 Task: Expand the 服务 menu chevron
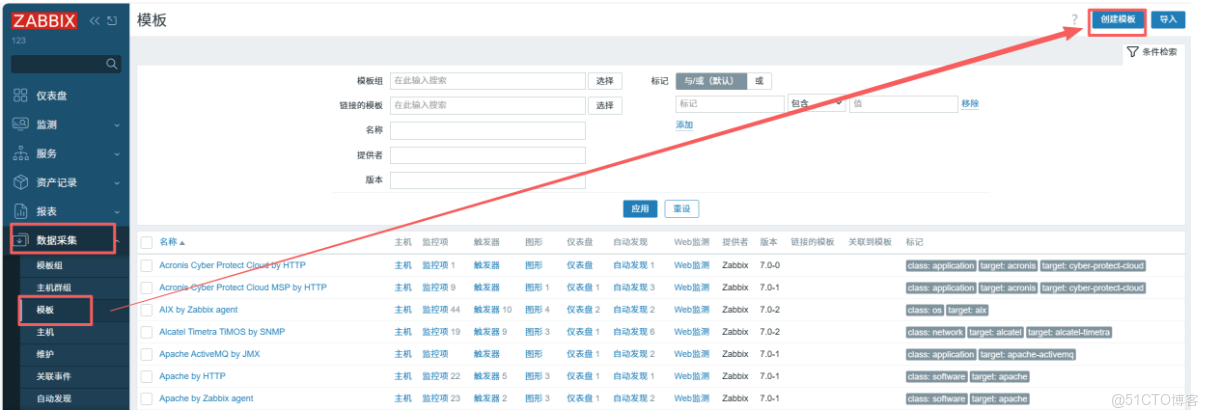[116, 155]
